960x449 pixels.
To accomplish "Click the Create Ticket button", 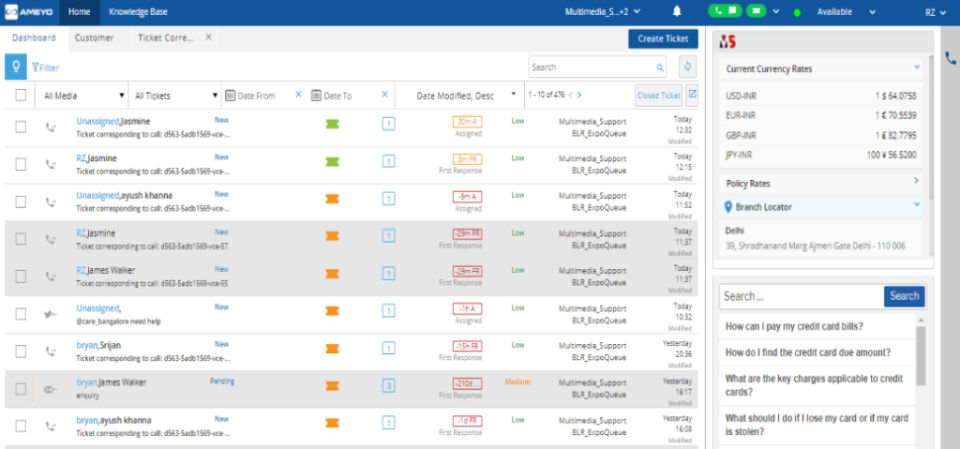I will 663,39.
